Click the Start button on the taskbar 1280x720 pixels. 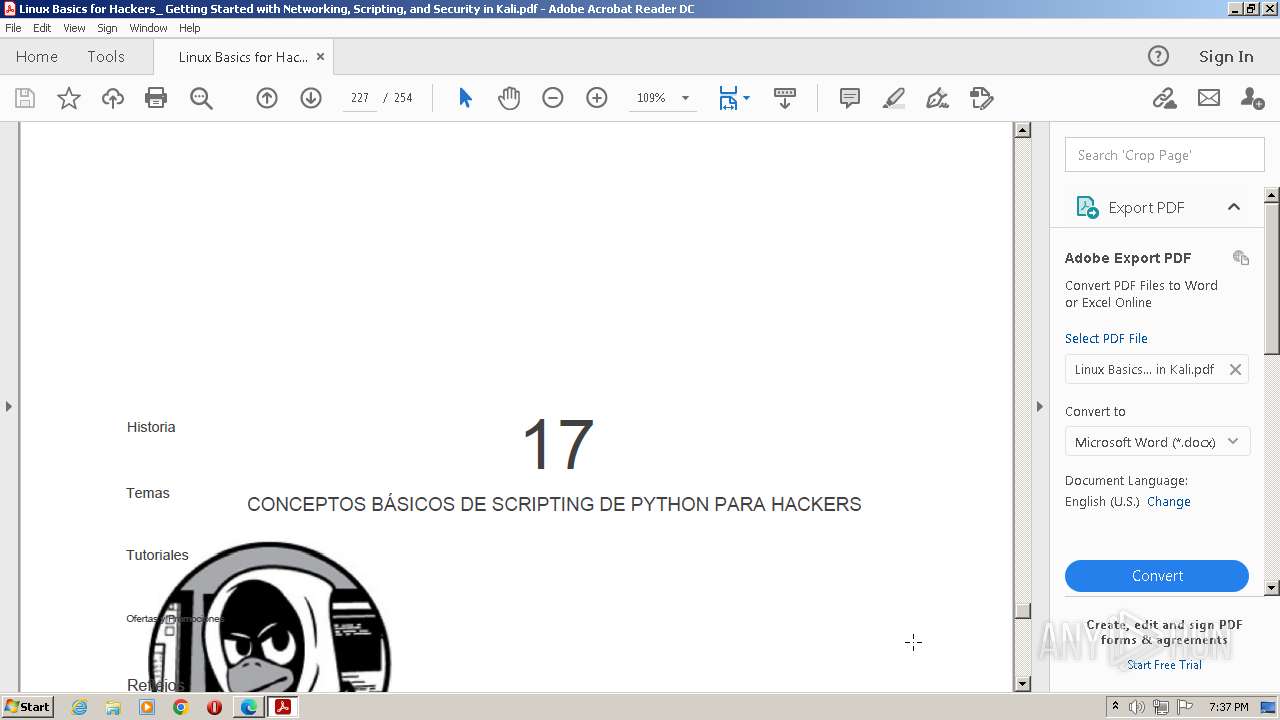point(27,707)
